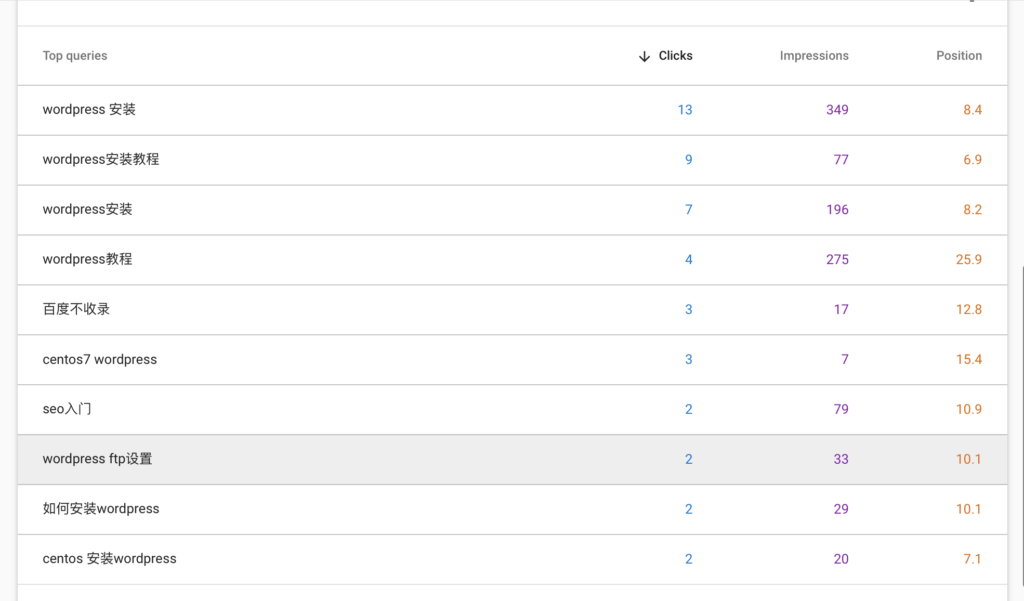Click the 29 impressions value for 如何安装wordpress
This screenshot has width=1024, height=601.
(841, 509)
